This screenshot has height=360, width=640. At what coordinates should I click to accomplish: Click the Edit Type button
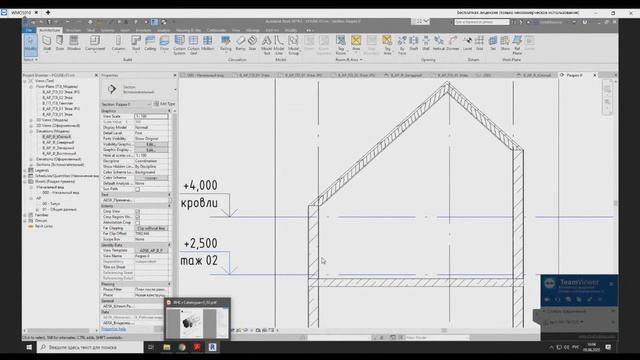coord(164,104)
